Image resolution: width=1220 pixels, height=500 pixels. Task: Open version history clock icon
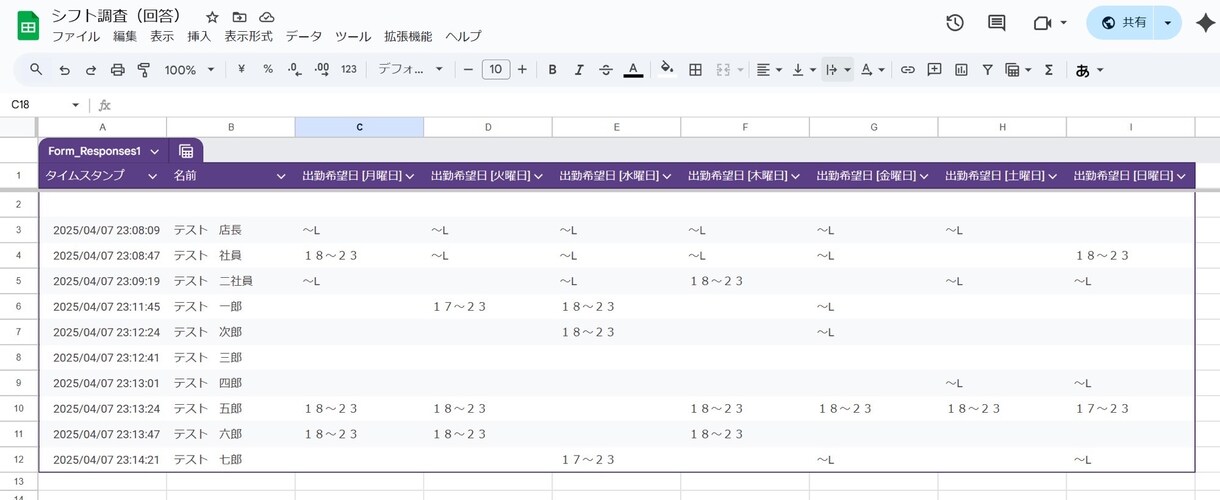[955, 23]
